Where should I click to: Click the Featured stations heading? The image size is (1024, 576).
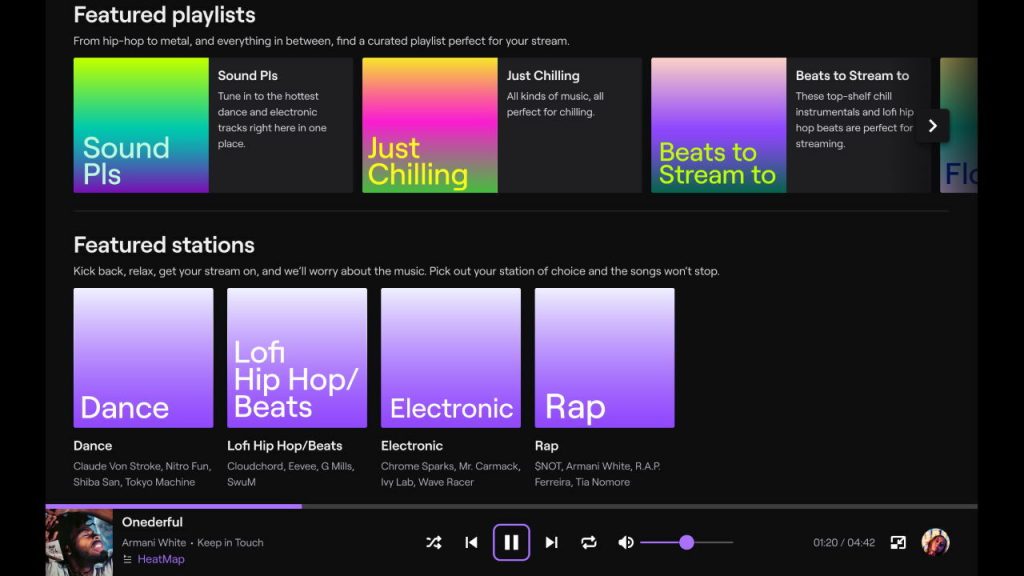pyautogui.click(x=164, y=245)
